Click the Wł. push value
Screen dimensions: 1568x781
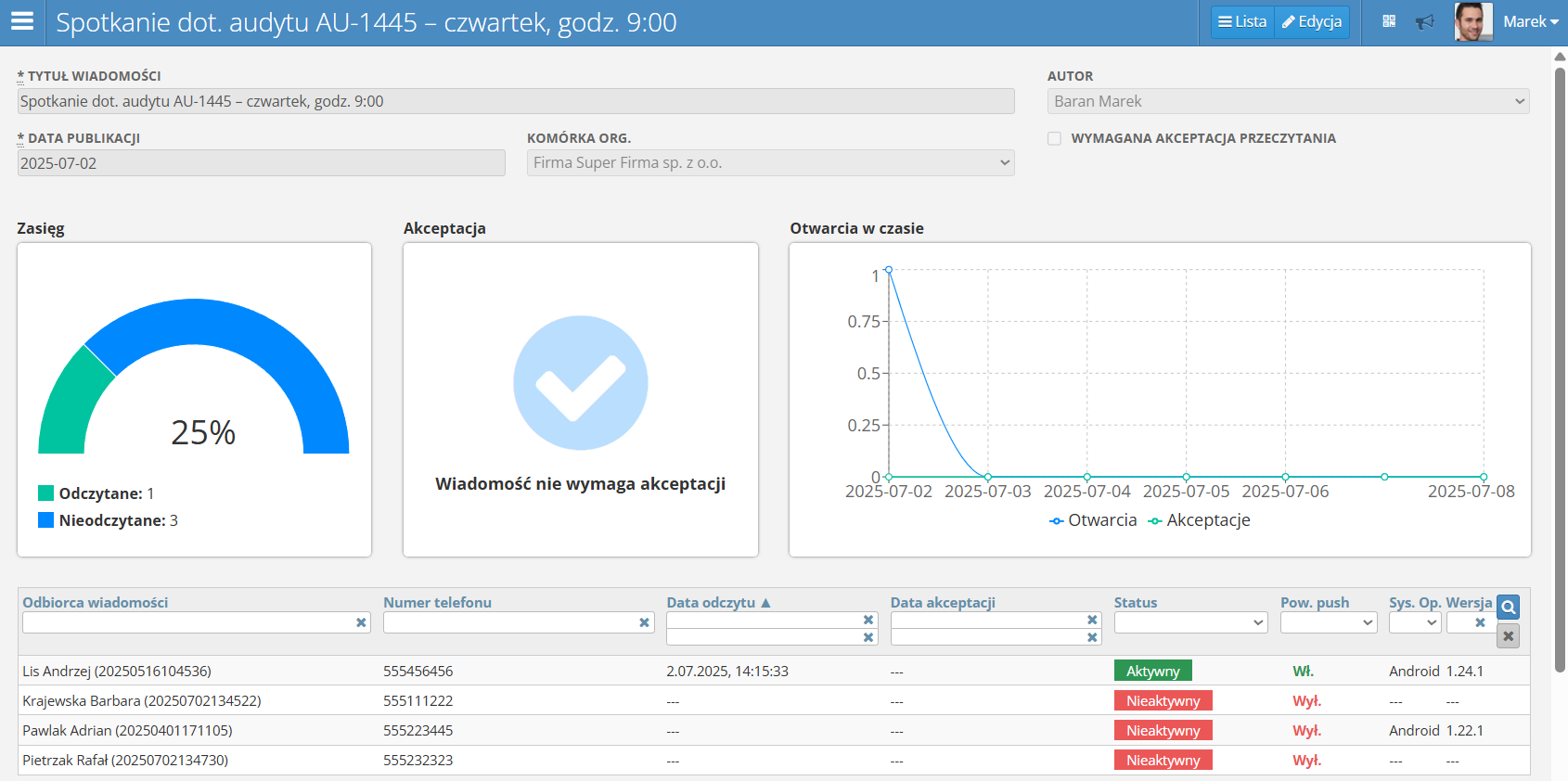(1303, 671)
